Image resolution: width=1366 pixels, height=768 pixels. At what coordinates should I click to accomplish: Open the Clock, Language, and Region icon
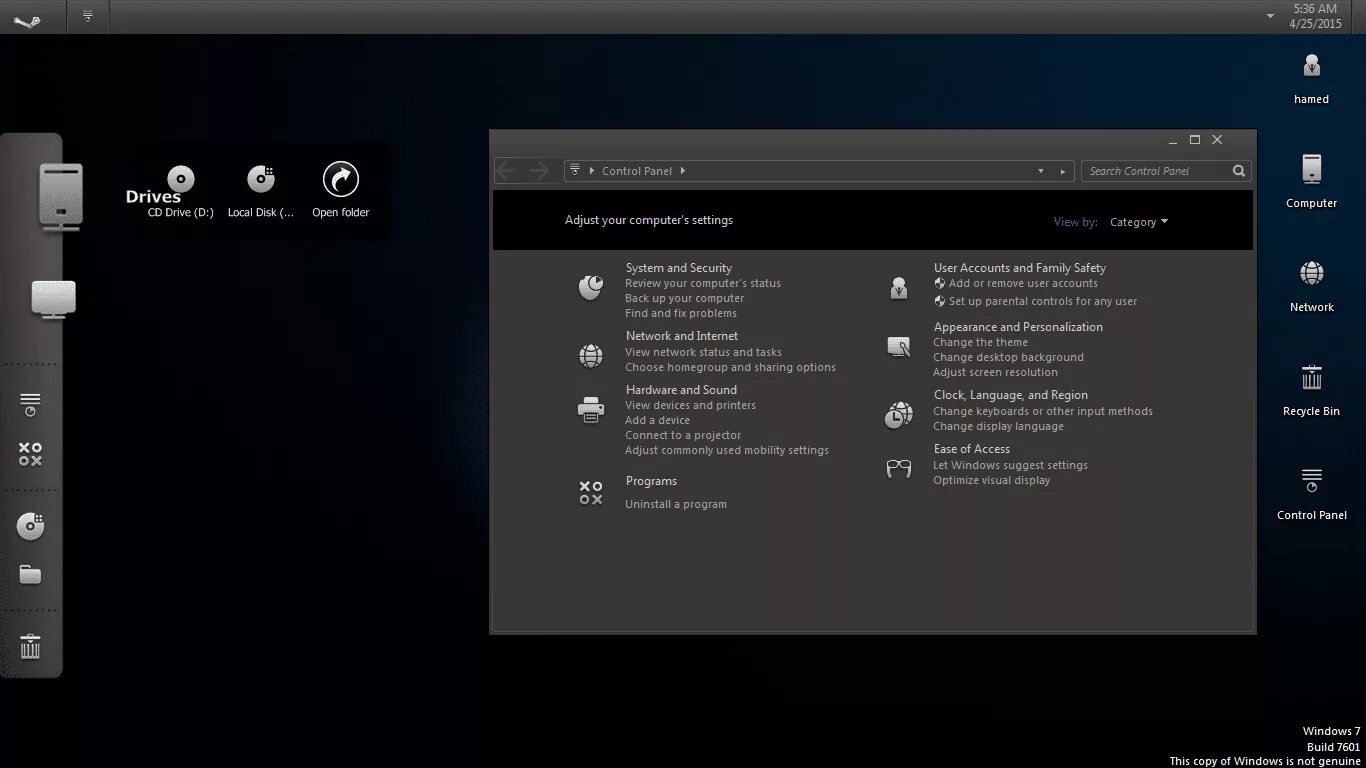898,415
